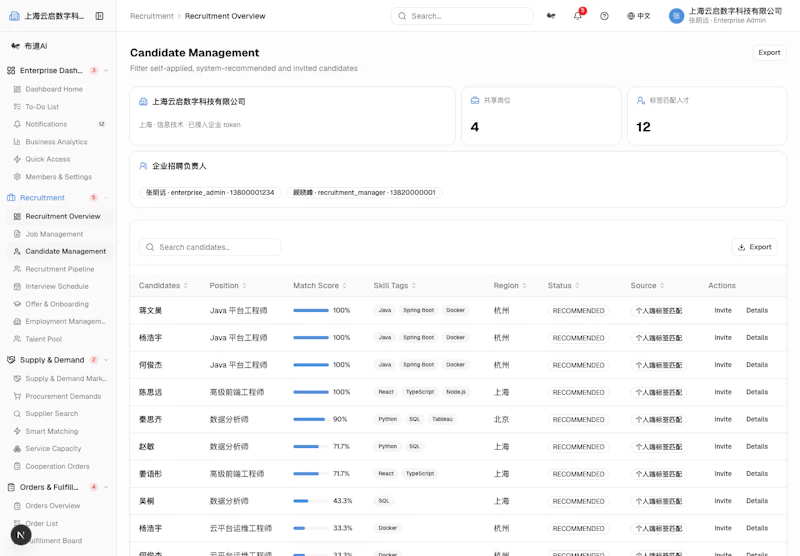Toggle the sidebar collapse icon
The width and height of the screenshot is (800, 556).
click(x=99, y=16)
